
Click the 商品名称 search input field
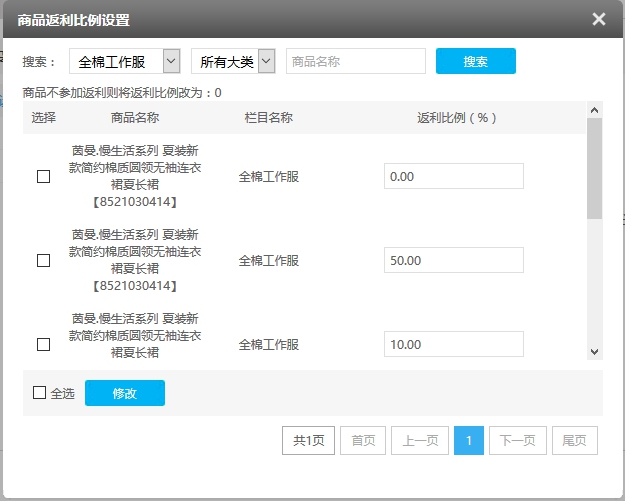[356, 62]
